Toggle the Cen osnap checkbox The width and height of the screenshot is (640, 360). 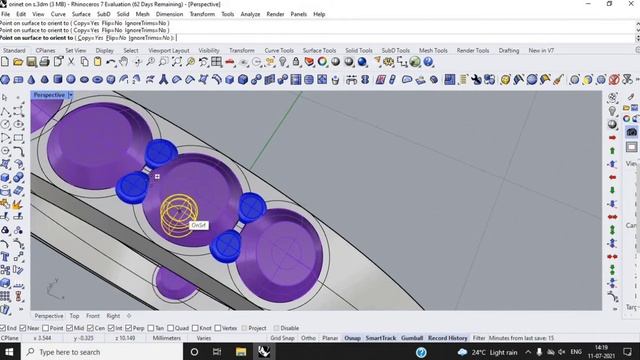[x=91, y=328]
